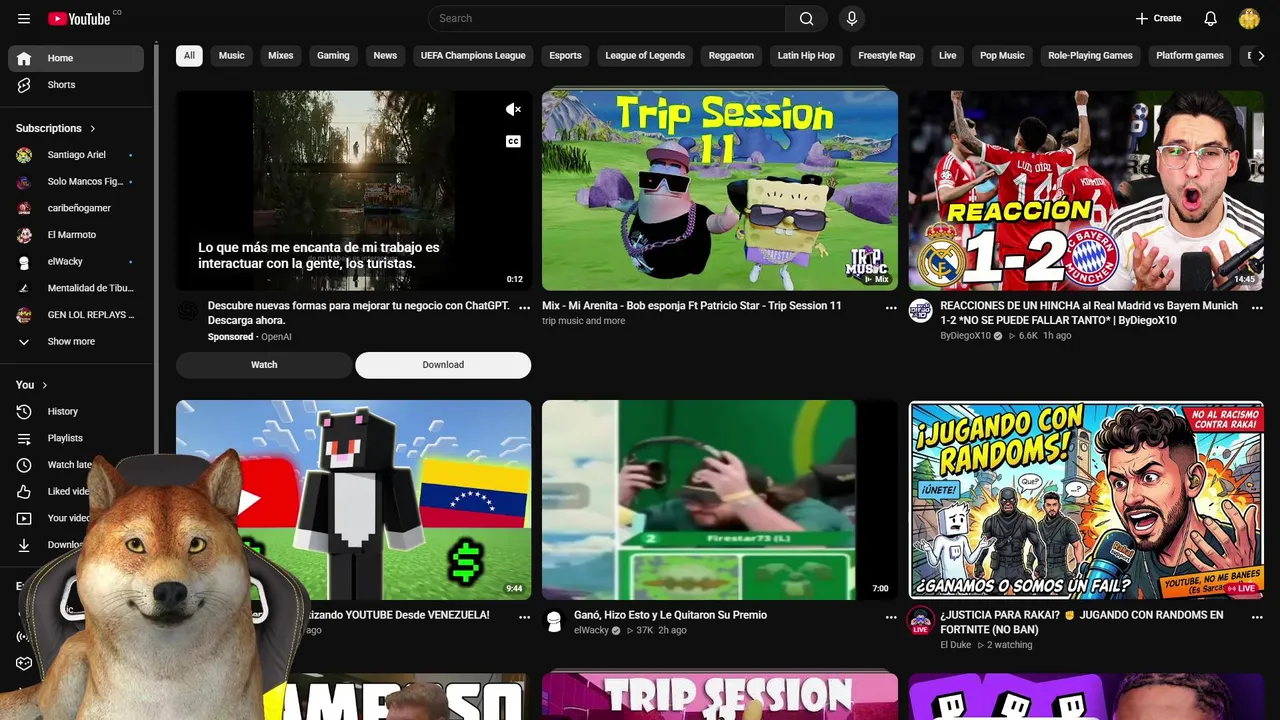
Task: Open options for the ByDiegoX10 reaction video
Action: click(x=1257, y=308)
